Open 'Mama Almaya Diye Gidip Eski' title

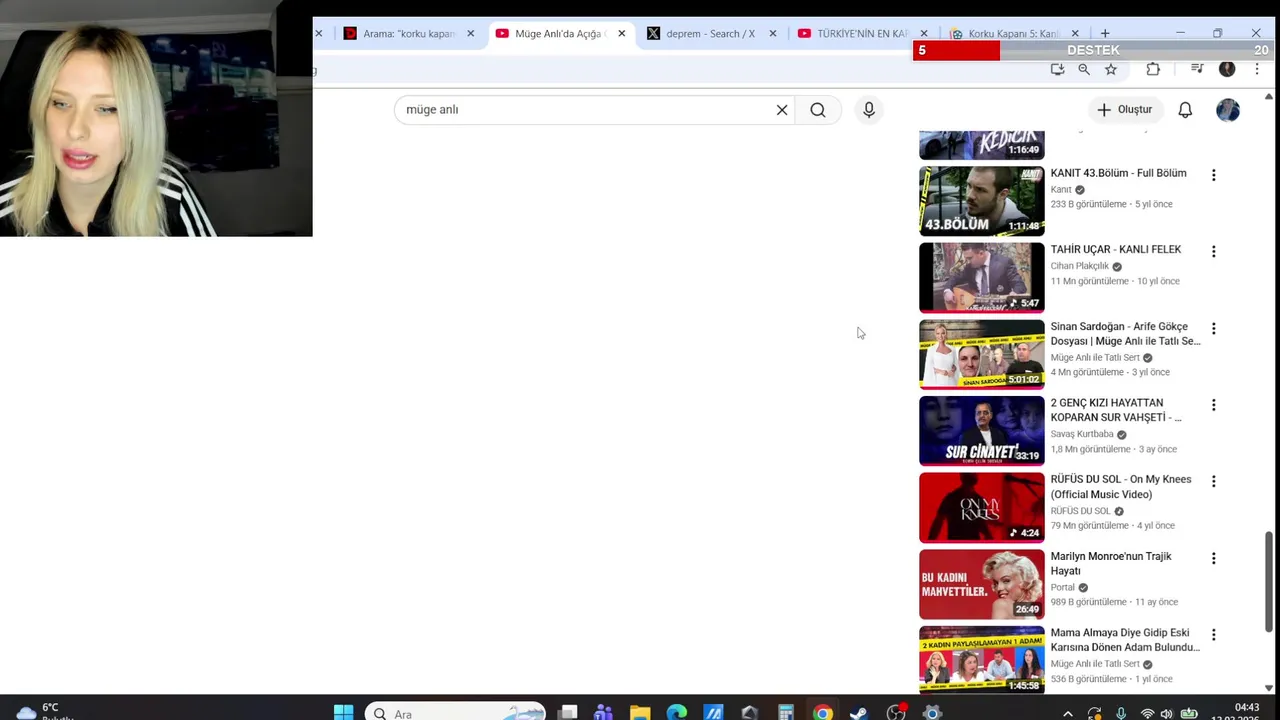pos(1125,640)
